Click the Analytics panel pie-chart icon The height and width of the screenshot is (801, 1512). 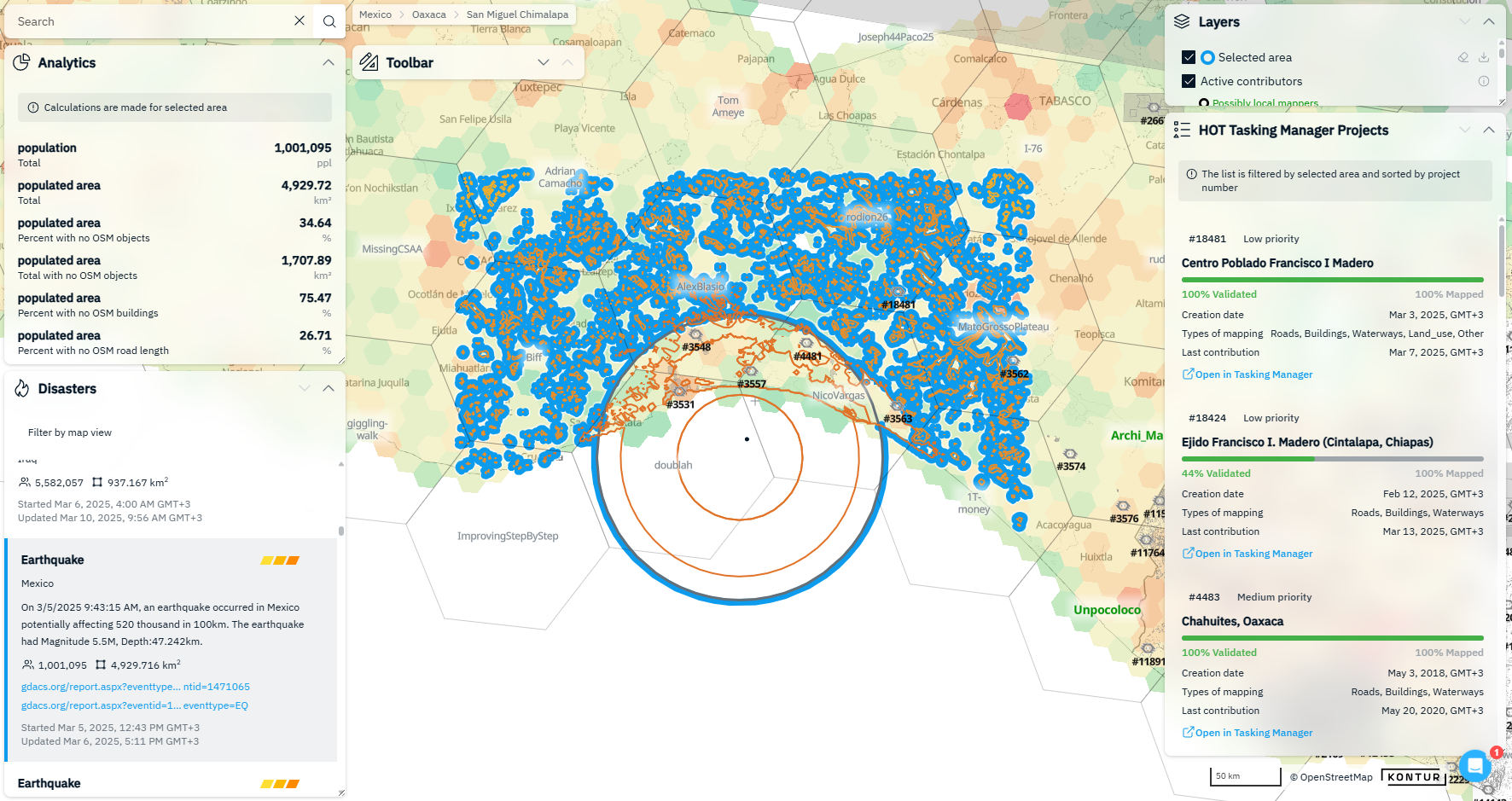point(22,62)
